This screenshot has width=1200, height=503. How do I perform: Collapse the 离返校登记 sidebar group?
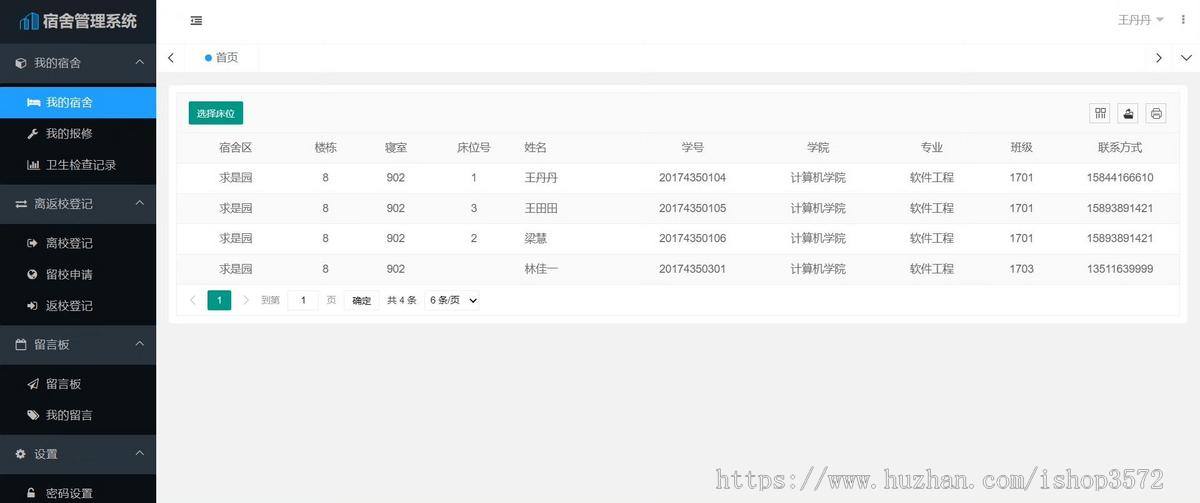pos(139,203)
